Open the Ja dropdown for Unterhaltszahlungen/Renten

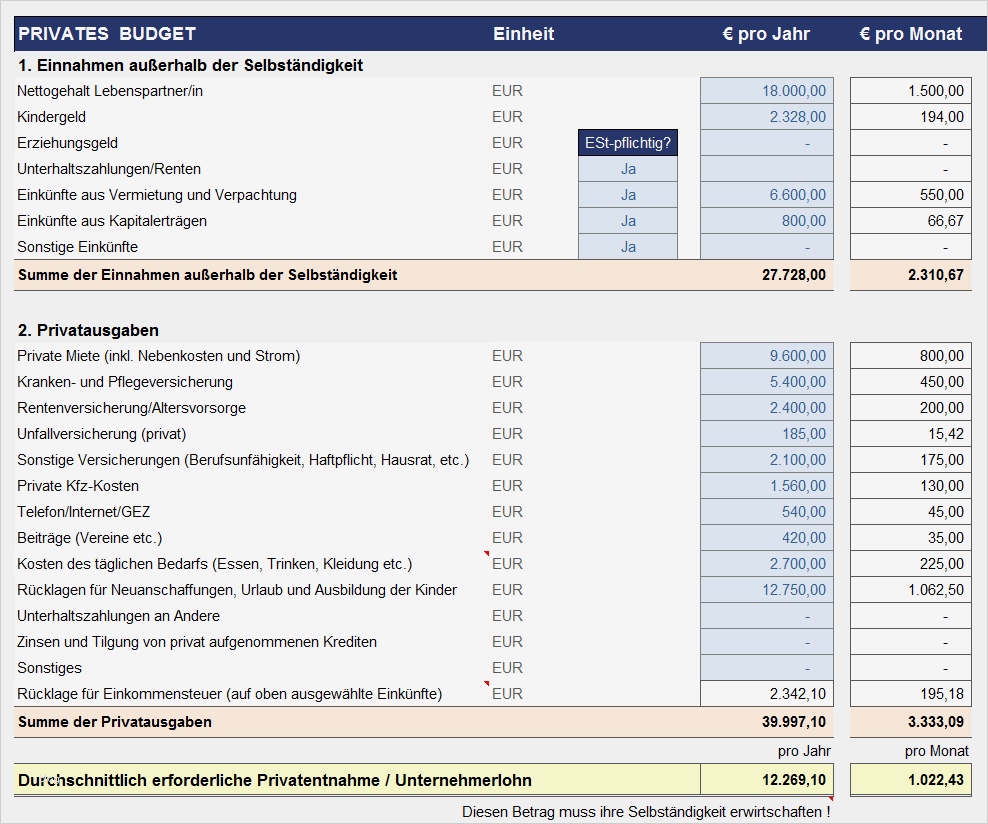627,168
